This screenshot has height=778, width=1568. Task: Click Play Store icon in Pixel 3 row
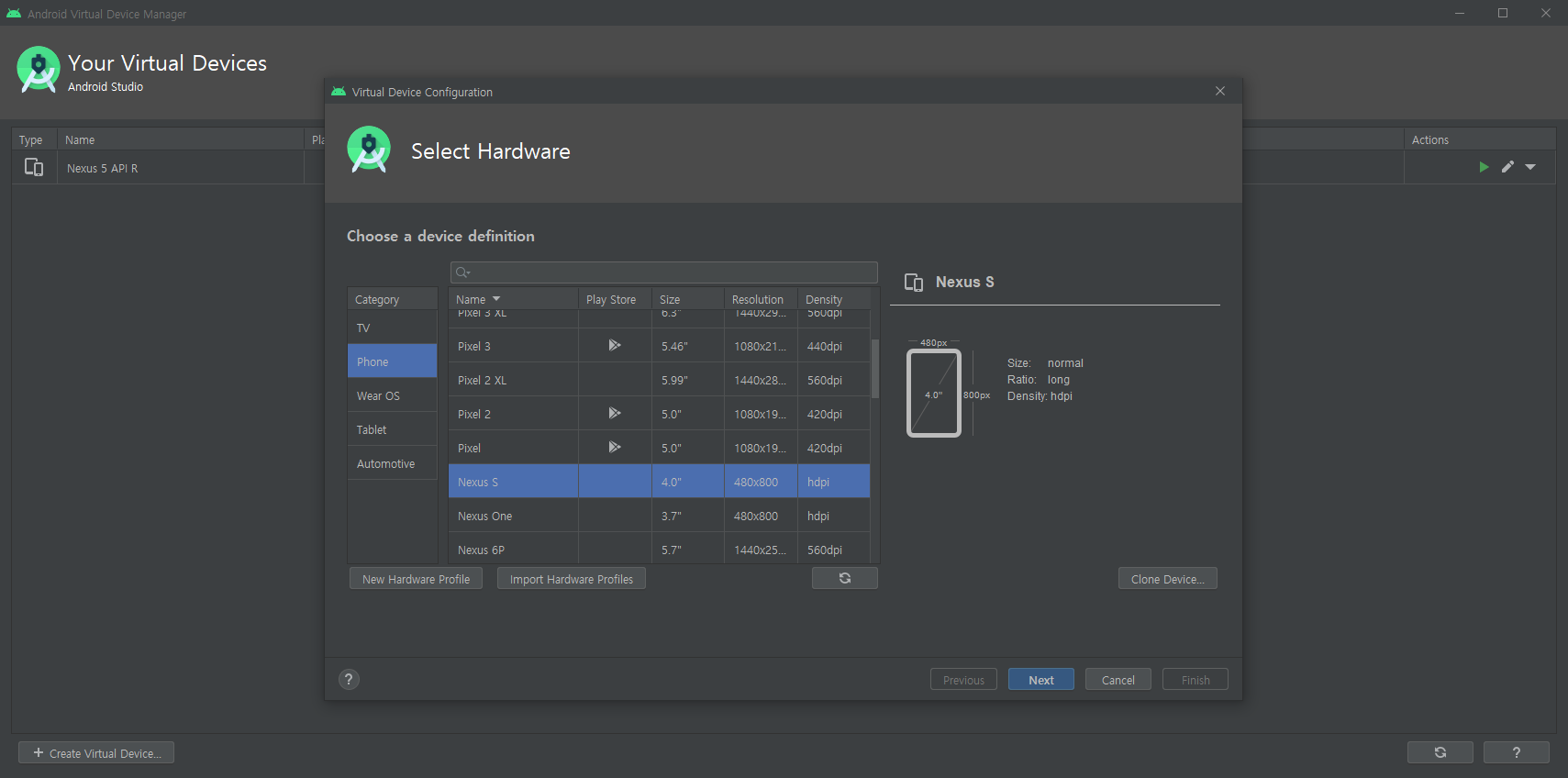(615, 345)
